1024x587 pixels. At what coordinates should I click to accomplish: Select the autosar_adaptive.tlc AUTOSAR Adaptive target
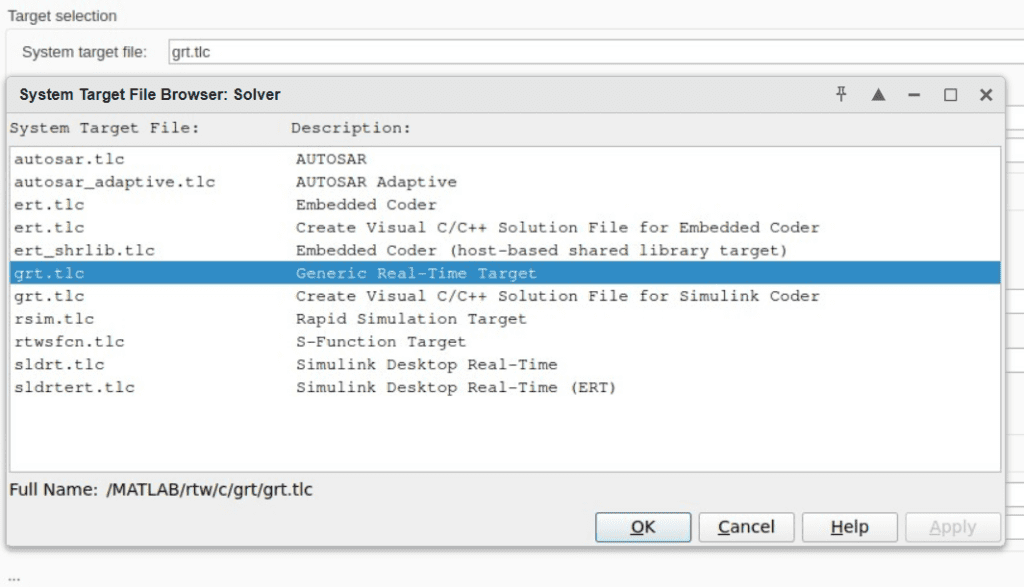pos(300,181)
